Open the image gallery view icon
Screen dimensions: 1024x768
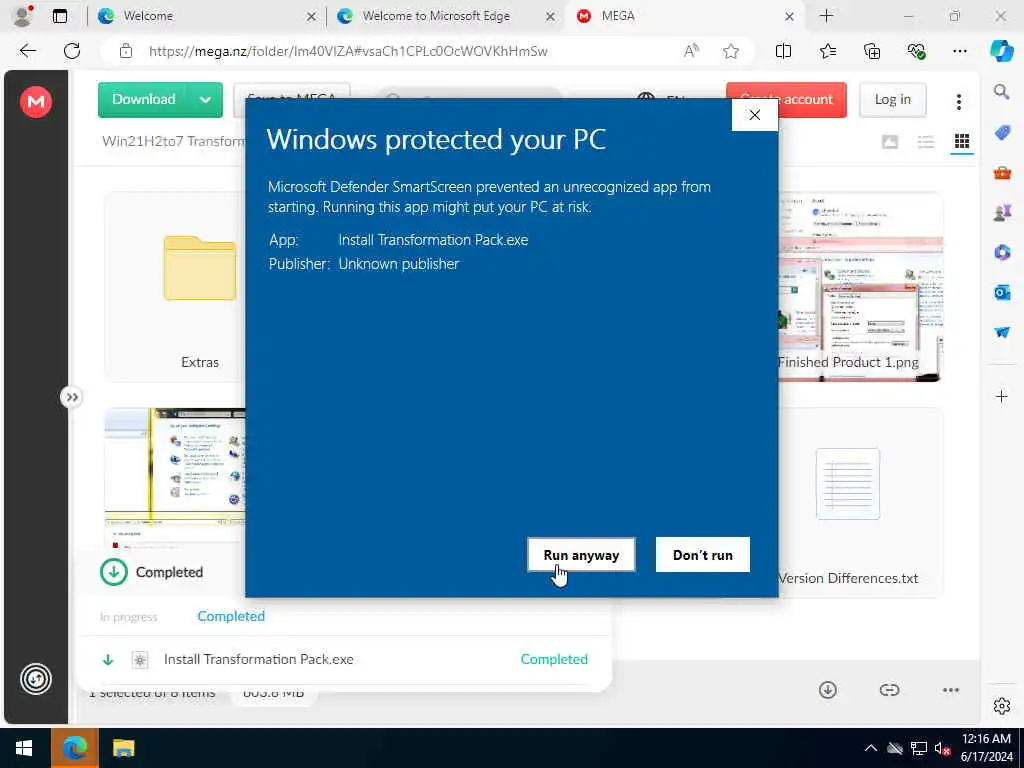(x=889, y=142)
